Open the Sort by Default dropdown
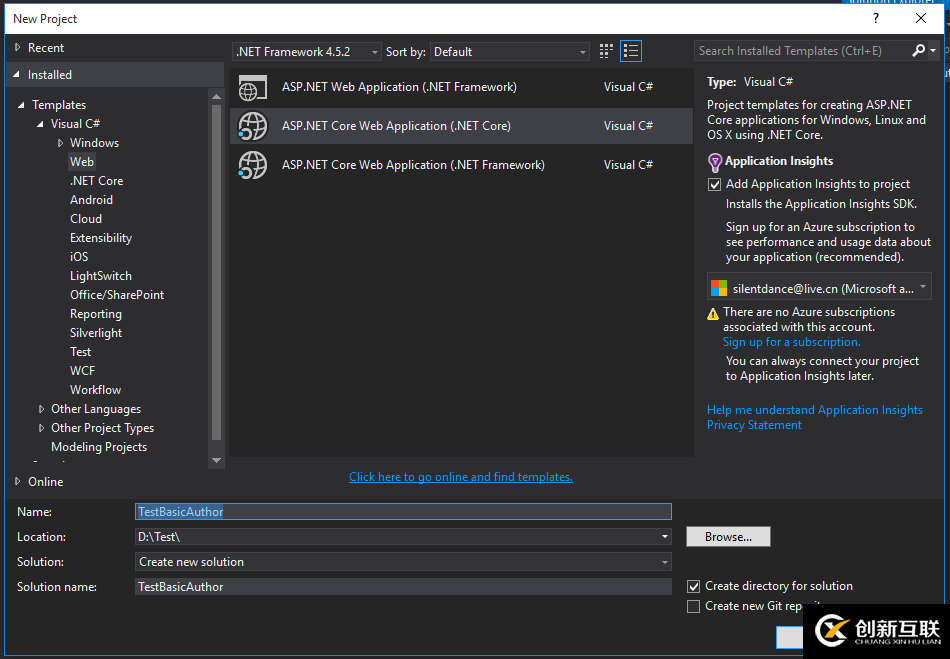This screenshot has width=950, height=659. click(x=510, y=52)
